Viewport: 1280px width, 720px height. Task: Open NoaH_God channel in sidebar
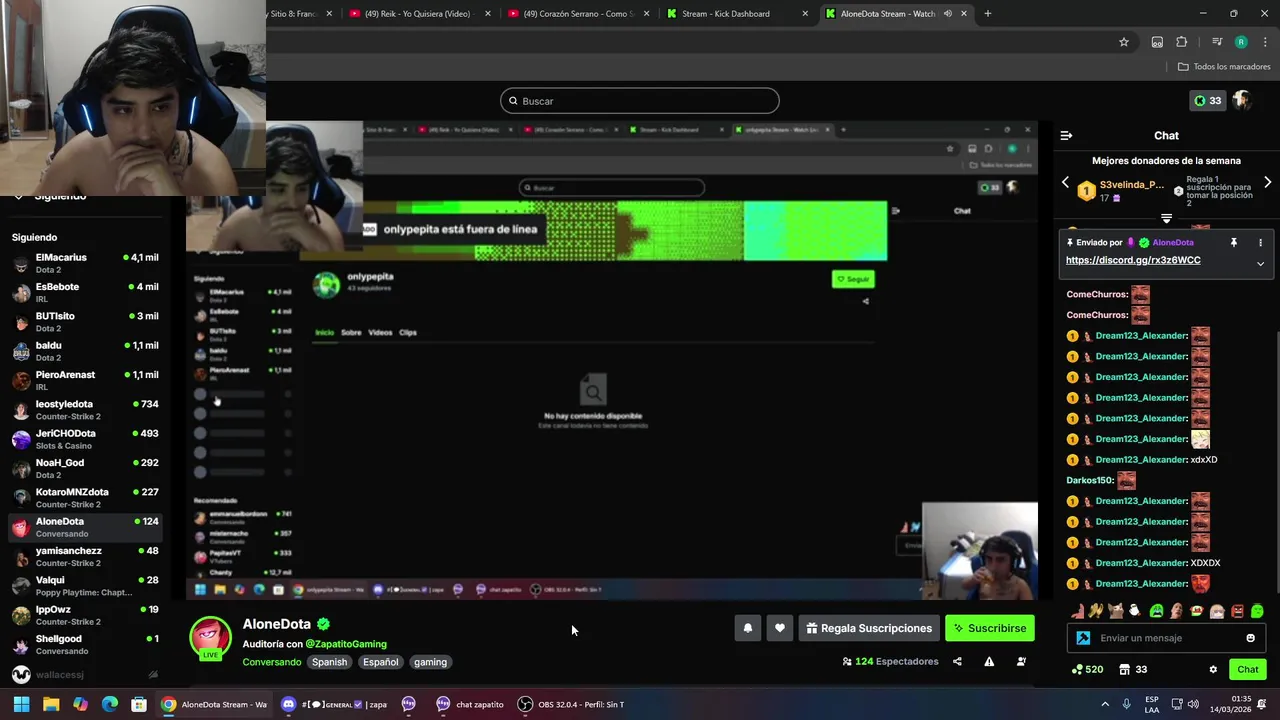point(85,468)
